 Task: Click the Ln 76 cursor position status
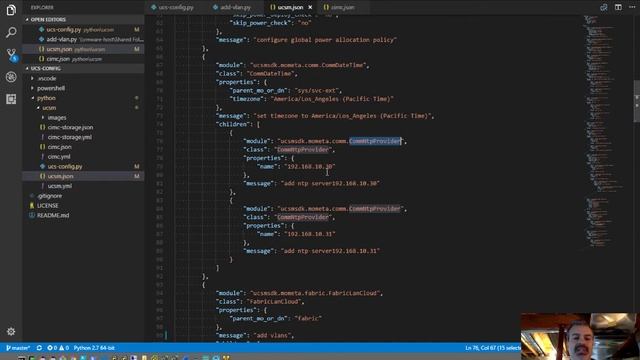492,348
